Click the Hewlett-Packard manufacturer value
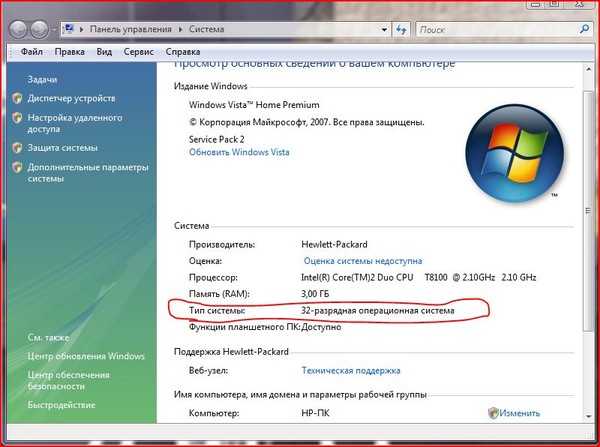600x447 pixels. coord(334,245)
